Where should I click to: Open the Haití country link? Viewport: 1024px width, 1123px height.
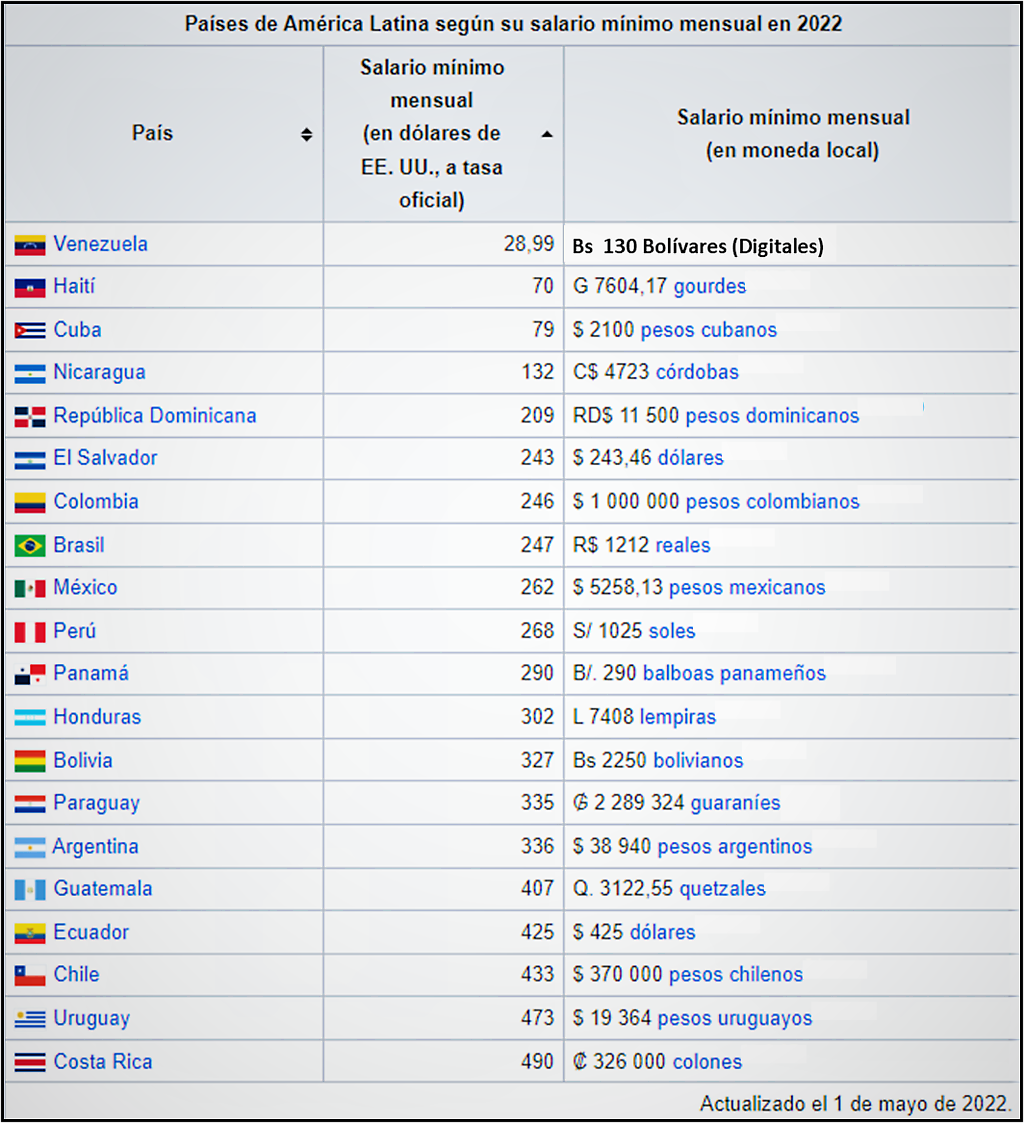pyautogui.click(x=74, y=287)
